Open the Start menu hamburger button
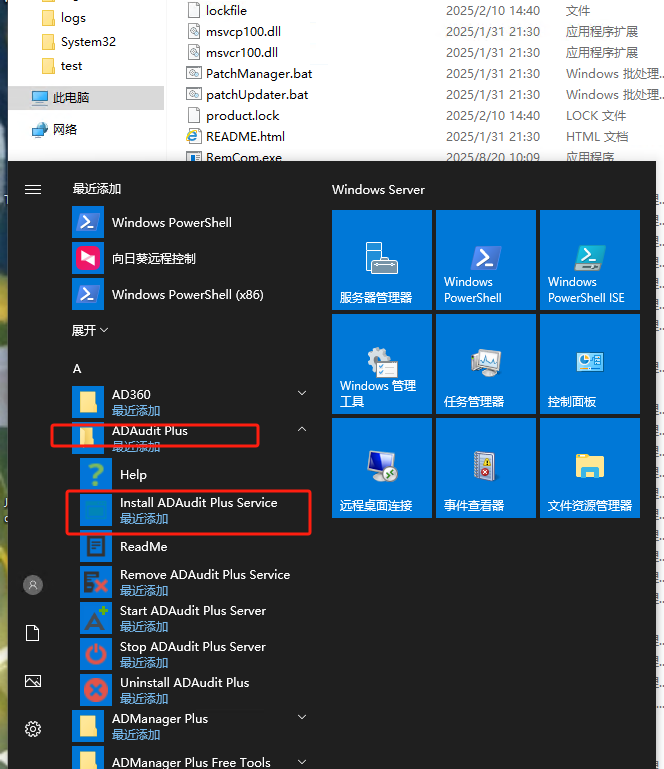 33,189
